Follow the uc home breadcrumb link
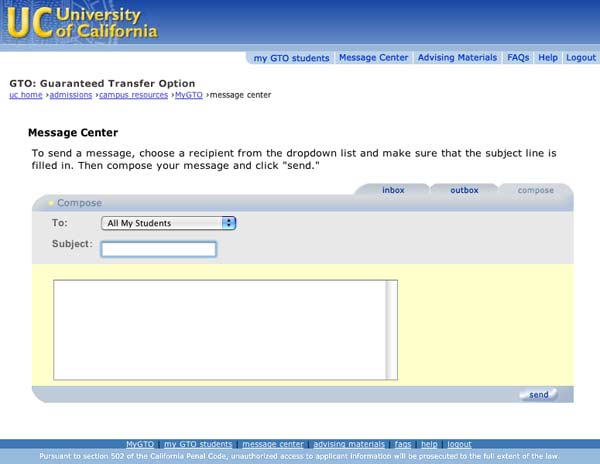This screenshot has width=600, height=464. point(28,95)
